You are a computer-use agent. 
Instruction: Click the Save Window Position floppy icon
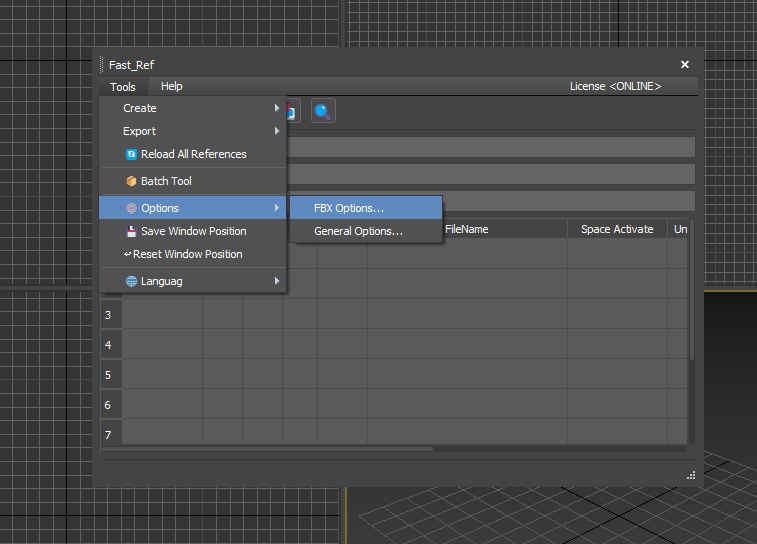pos(131,231)
